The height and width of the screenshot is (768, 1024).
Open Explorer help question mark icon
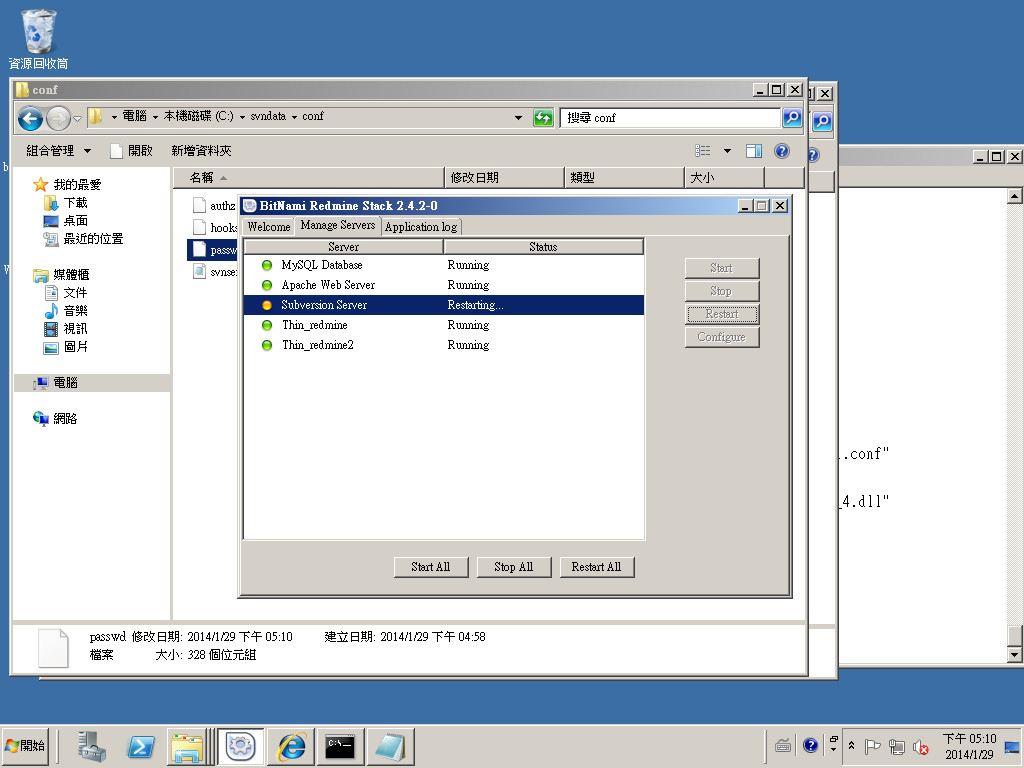point(782,151)
